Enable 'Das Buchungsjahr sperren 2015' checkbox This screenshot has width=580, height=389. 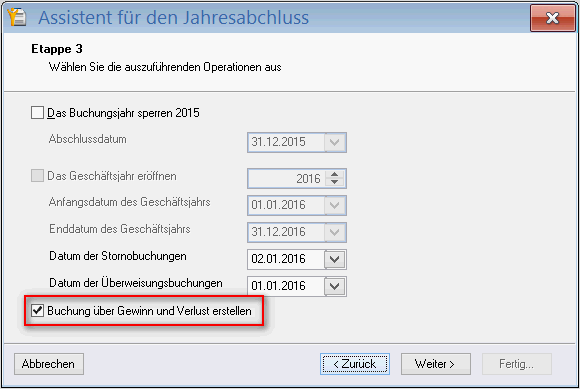37,112
